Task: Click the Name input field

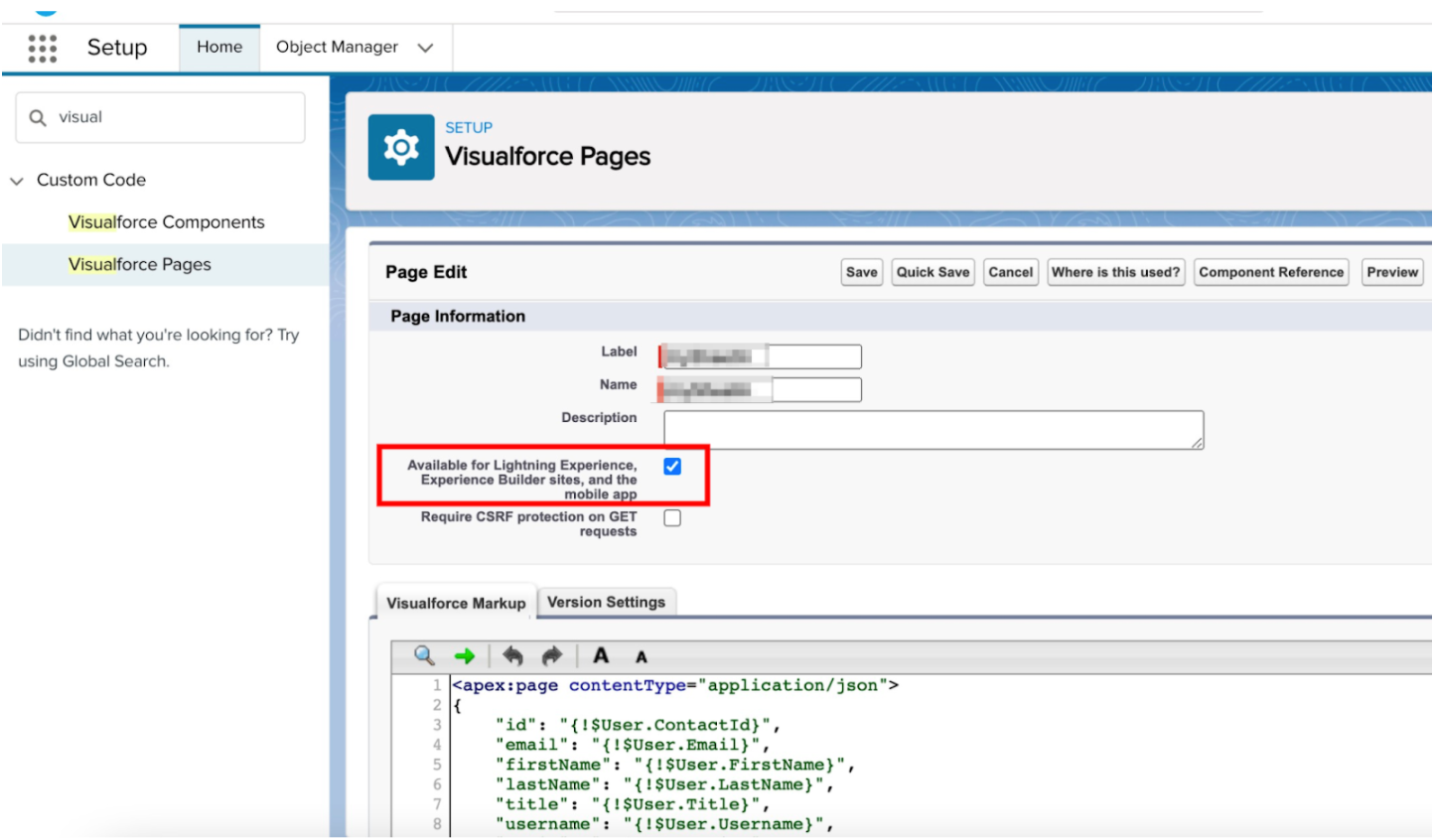Action: coord(760,389)
